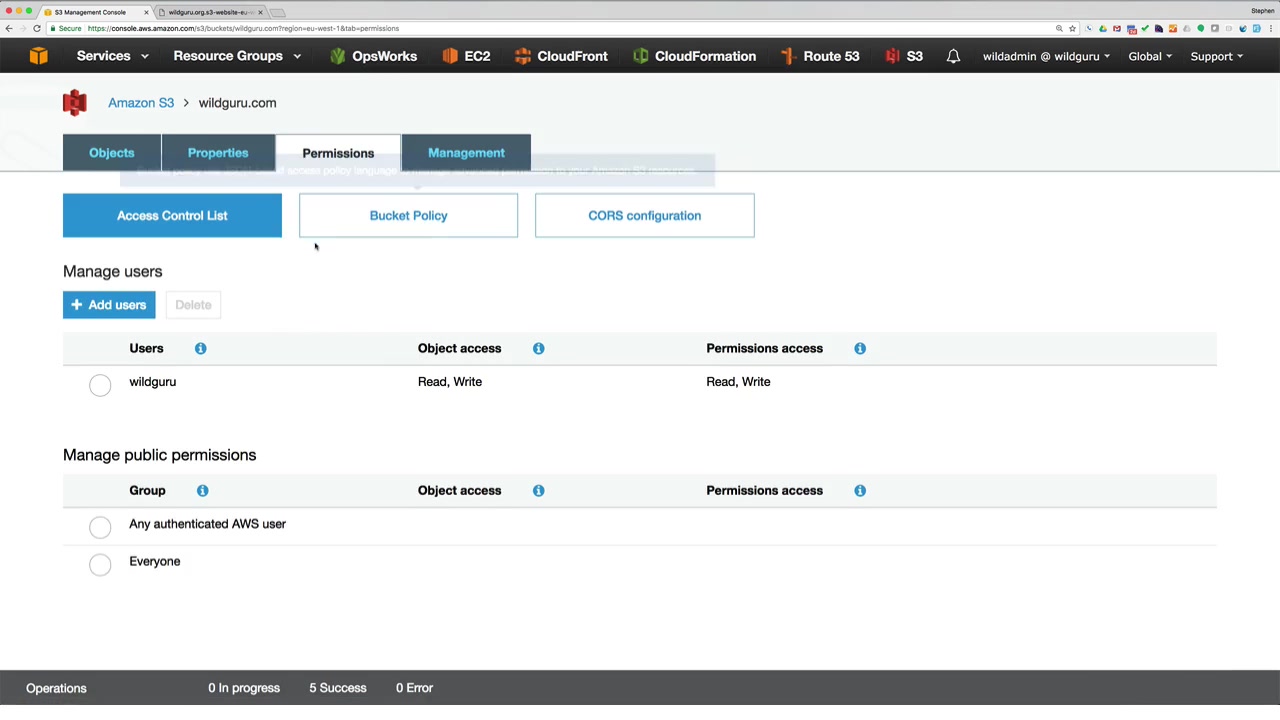
Task: Open the CORS configuration section
Action: click(645, 216)
